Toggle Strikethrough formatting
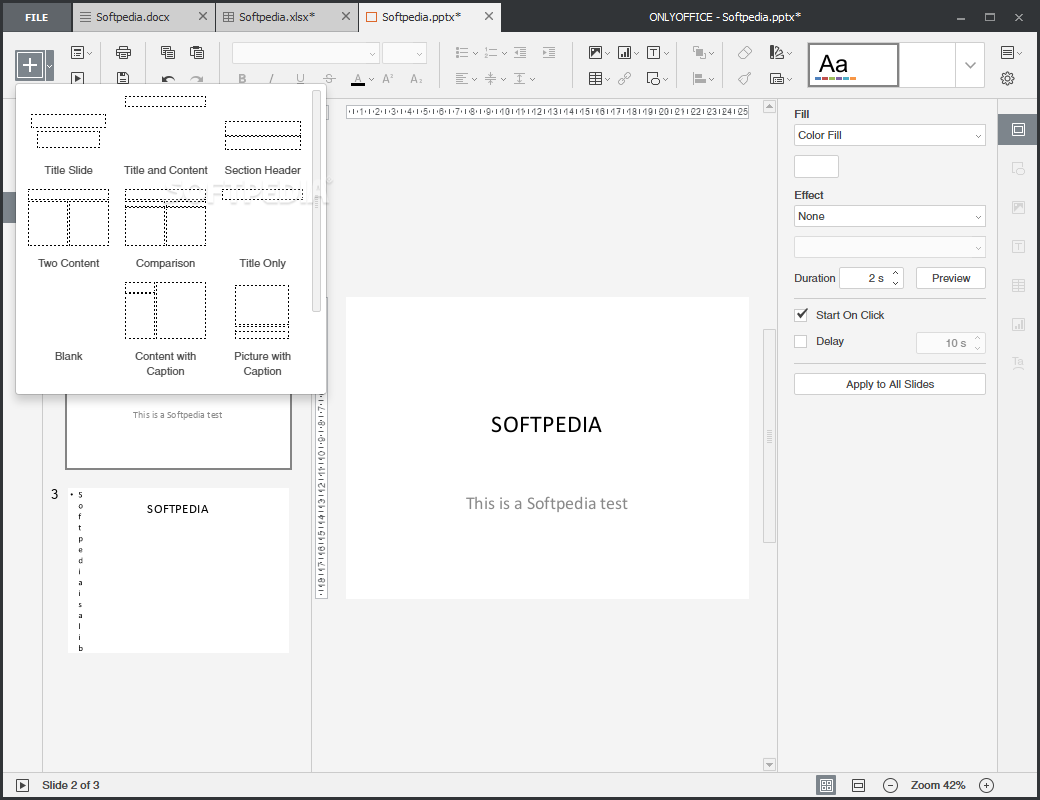This screenshot has height=800, width=1040. (329, 79)
